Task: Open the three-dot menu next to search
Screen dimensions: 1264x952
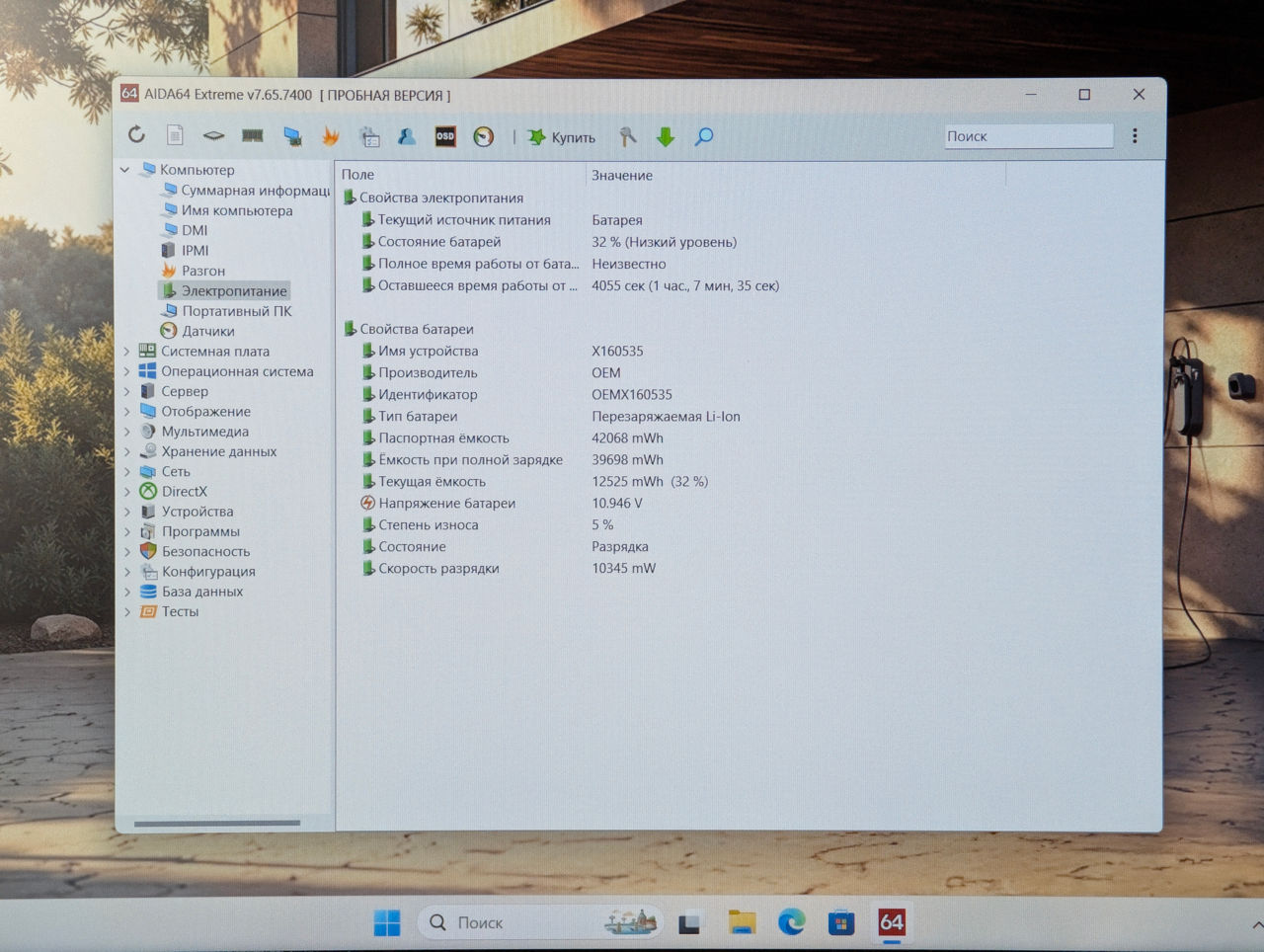Action: 1135,136
